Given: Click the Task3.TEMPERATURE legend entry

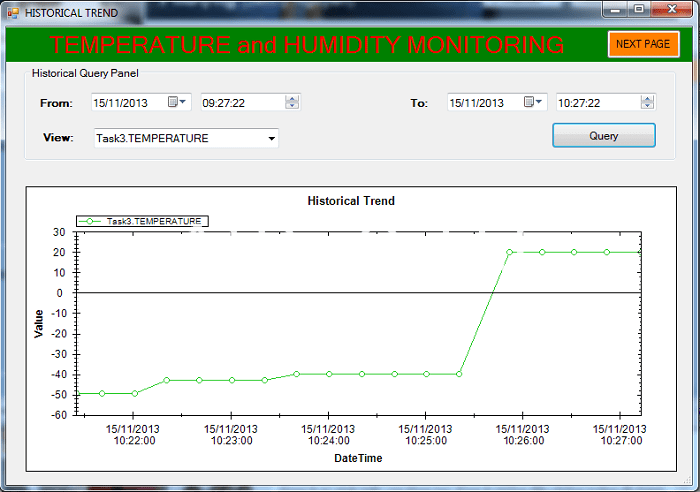Looking at the screenshot, I should (x=142, y=221).
